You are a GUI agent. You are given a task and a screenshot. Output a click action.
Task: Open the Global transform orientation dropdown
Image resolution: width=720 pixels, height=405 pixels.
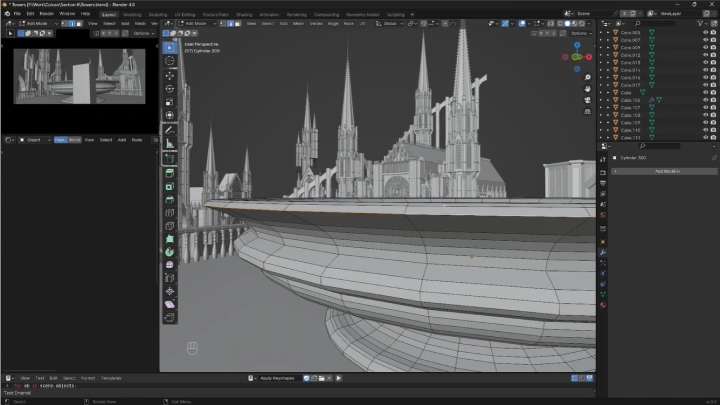point(389,23)
